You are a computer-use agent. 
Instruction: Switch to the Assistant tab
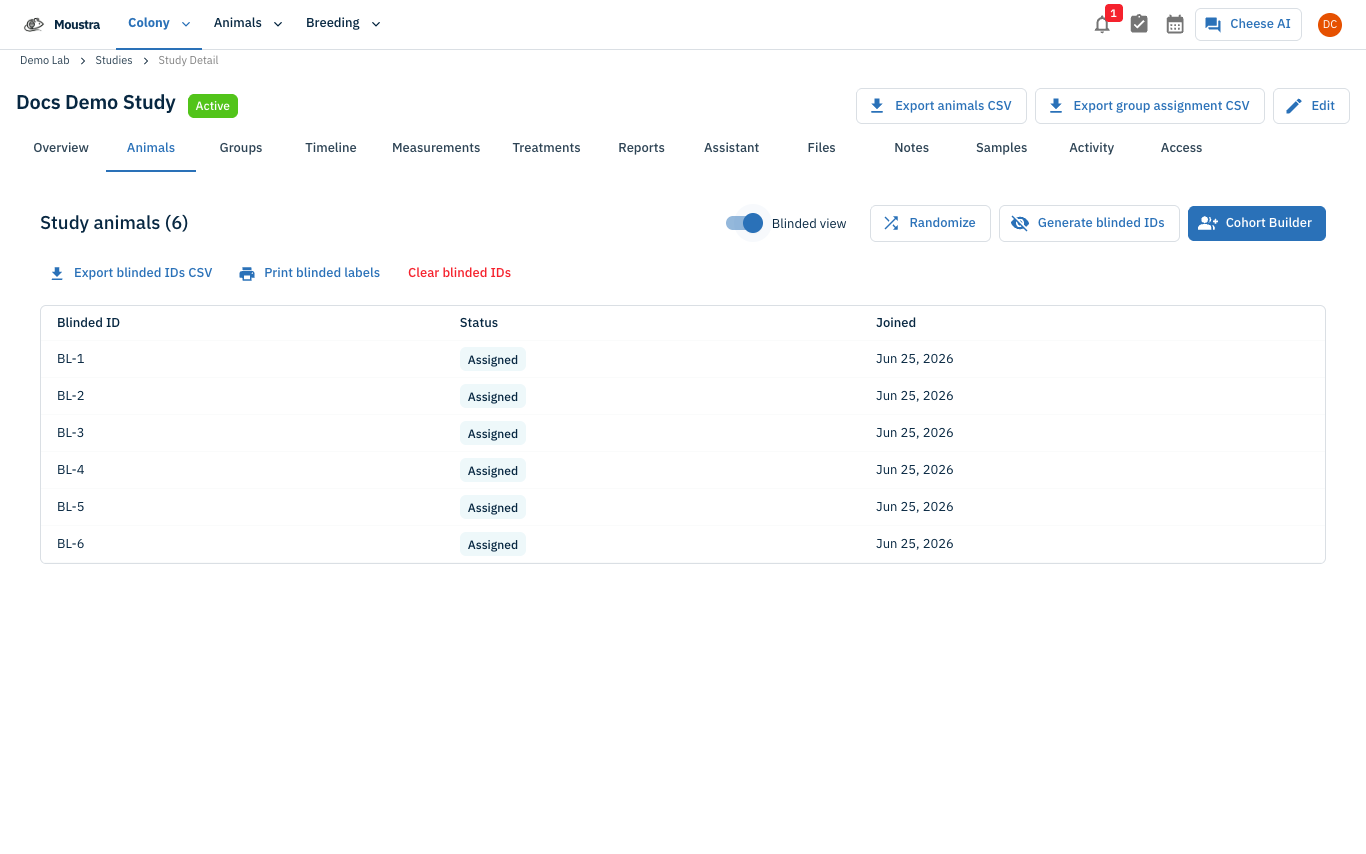[731, 148]
